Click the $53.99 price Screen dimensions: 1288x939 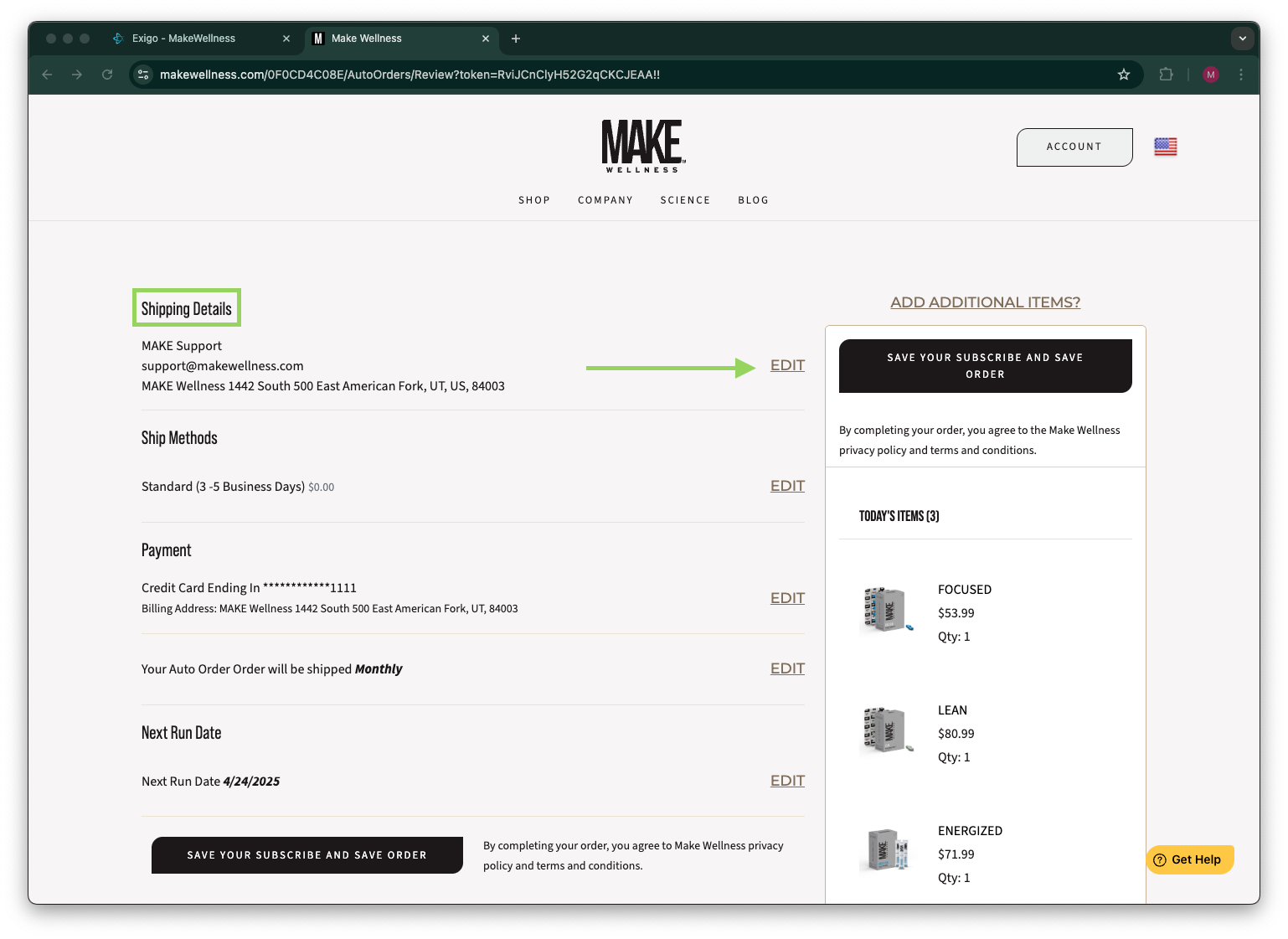(x=956, y=613)
